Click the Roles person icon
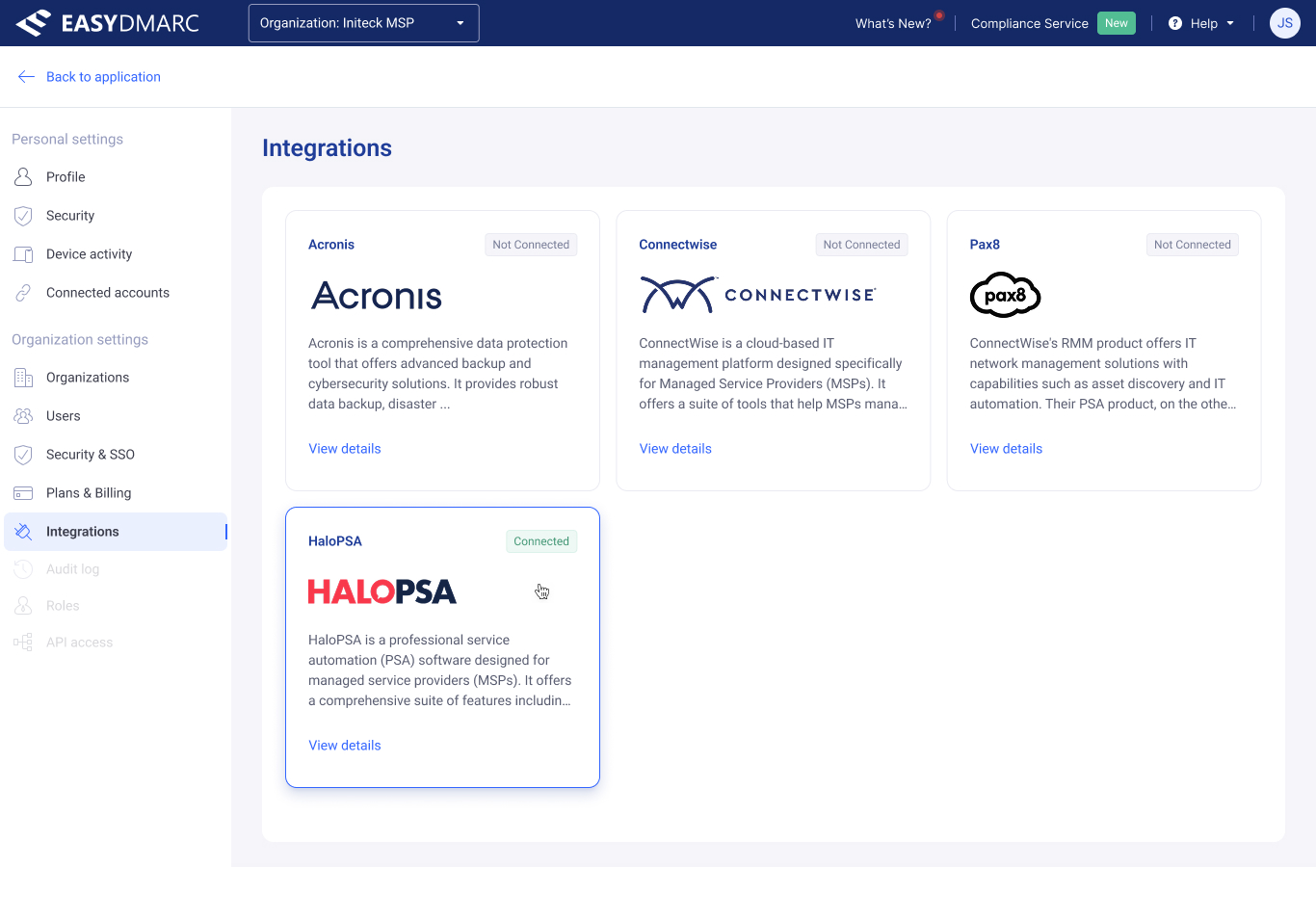The image size is (1316, 919). [x=23, y=606]
